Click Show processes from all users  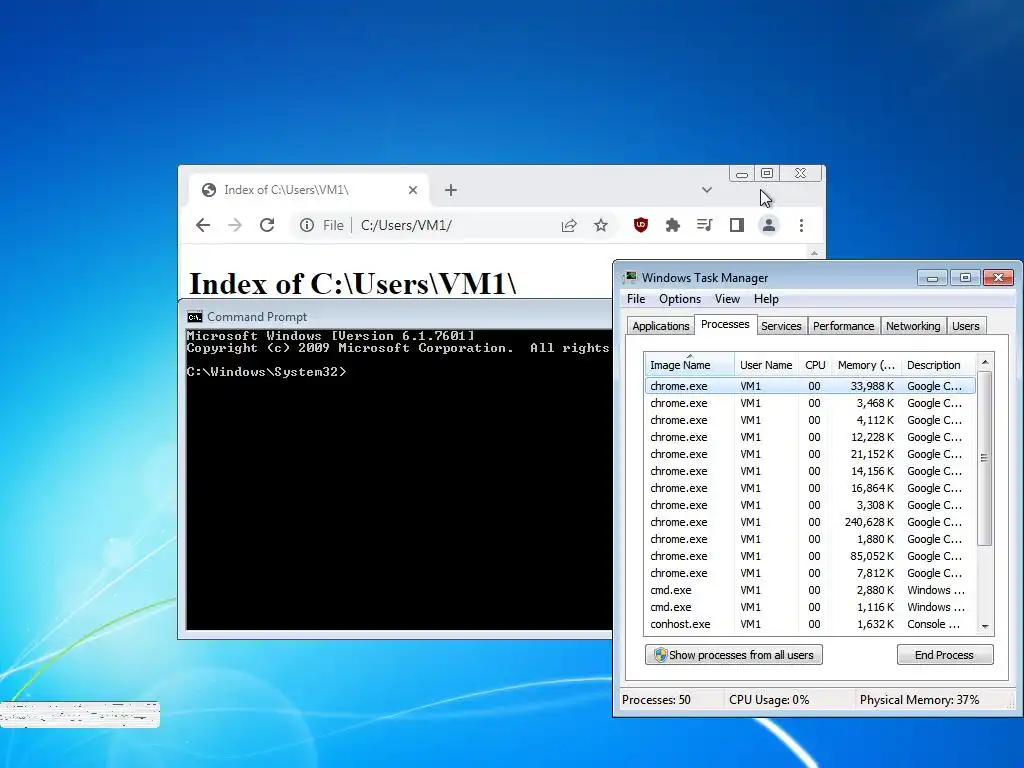[734, 655]
